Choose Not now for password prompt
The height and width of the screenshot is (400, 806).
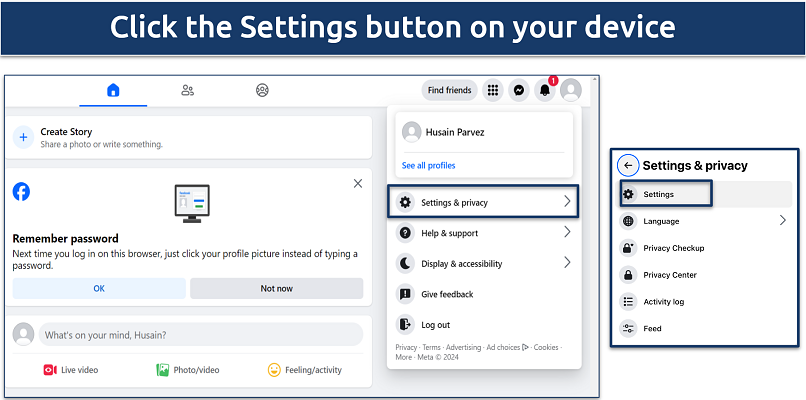[276, 288]
